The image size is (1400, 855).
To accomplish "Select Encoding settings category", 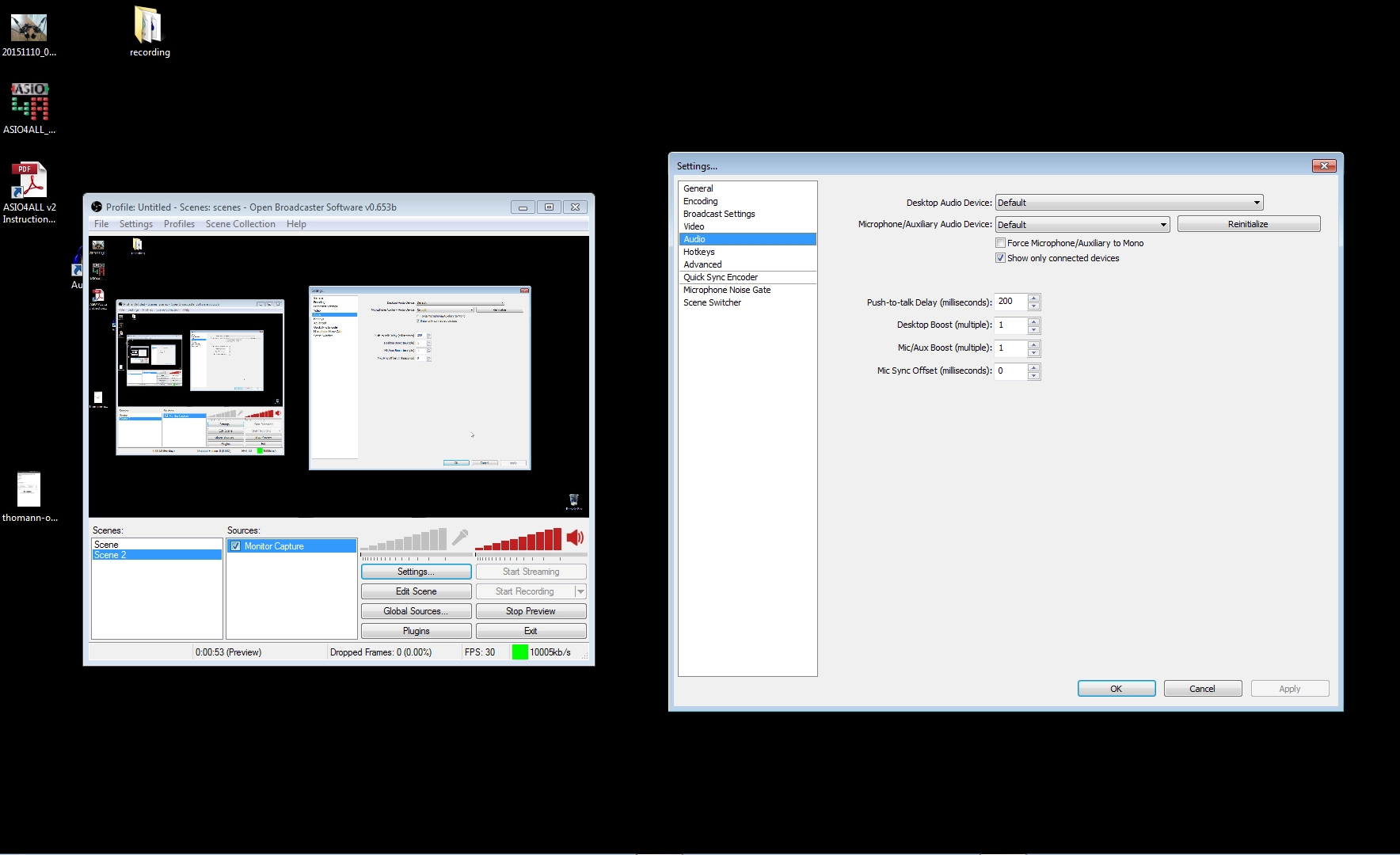I will pyautogui.click(x=748, y=201).
